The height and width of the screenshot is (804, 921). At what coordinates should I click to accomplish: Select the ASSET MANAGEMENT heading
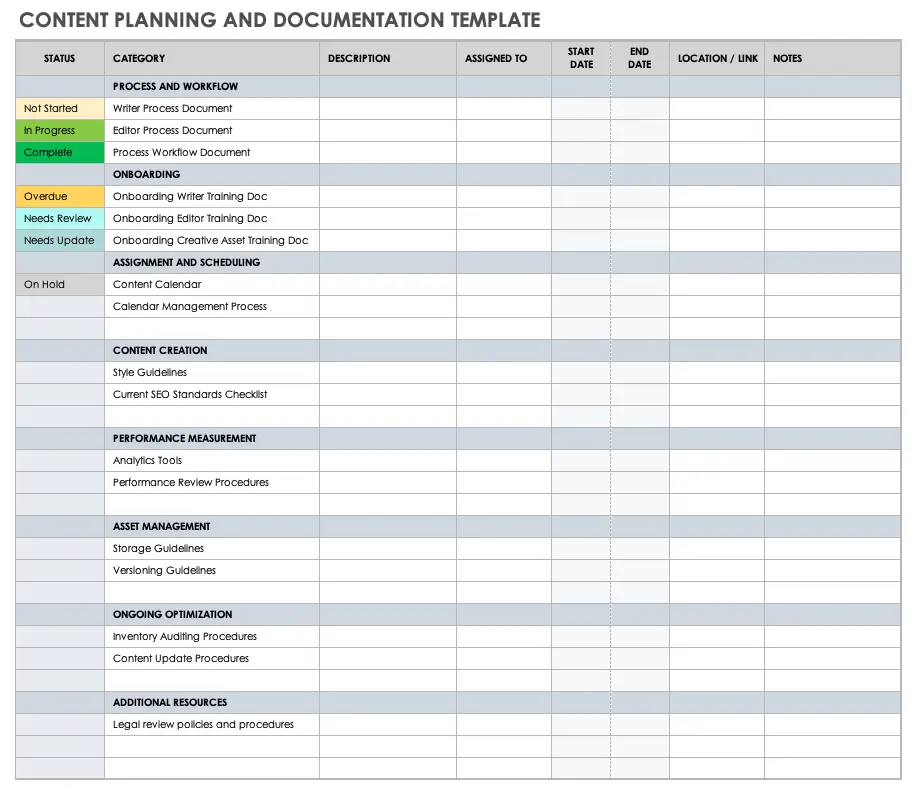click(162, 527)
